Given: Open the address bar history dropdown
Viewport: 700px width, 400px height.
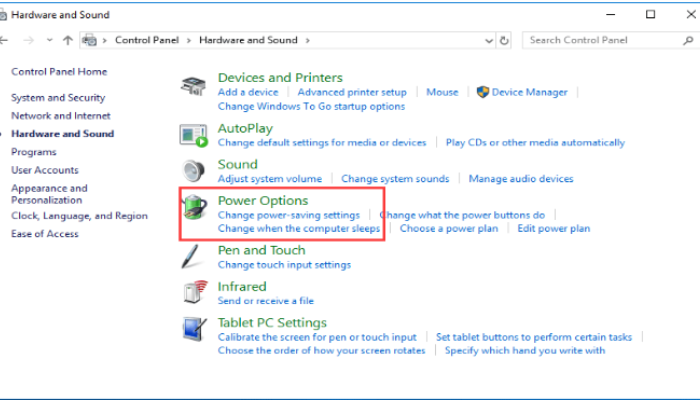Looking at the screenshot, I should tap(488, 40).
